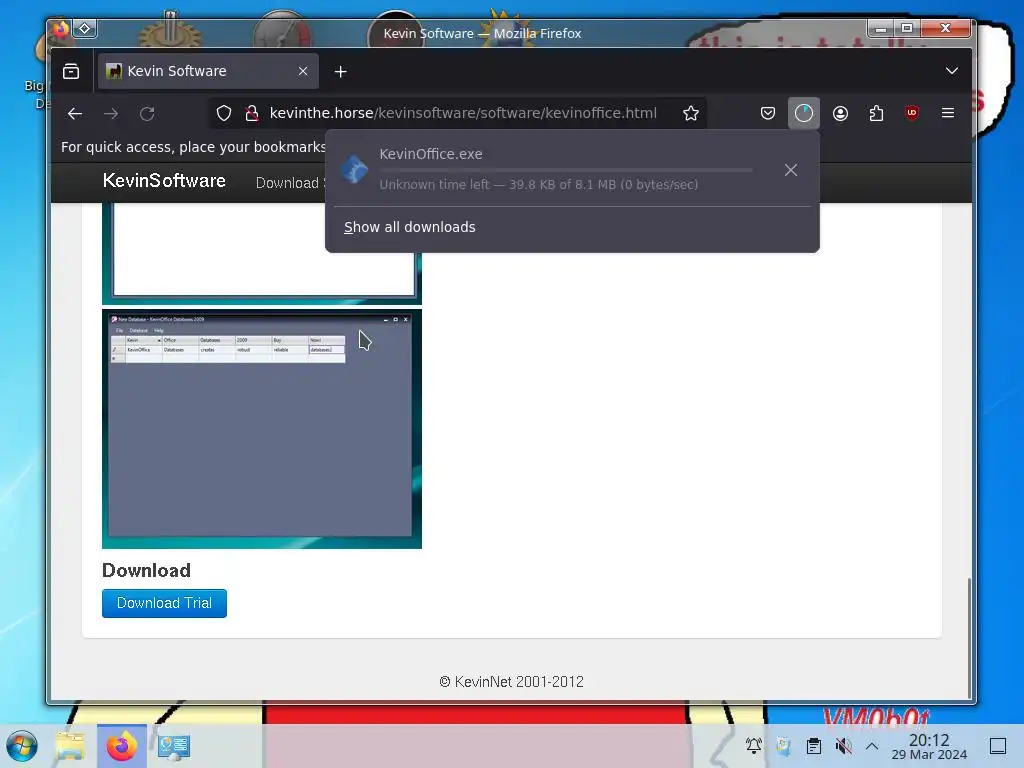Open the Firefox hamburger menu
The image size is (1024, 768).
click(x=948, y=113)
